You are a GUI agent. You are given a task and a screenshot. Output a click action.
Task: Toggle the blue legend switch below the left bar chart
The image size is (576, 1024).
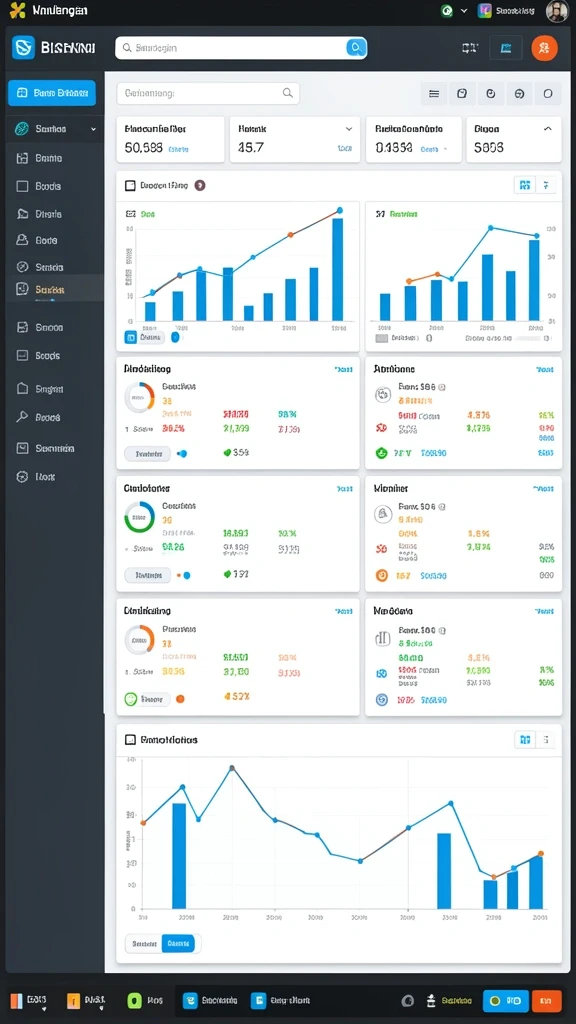pyautogui.click(x=175, y=337)
